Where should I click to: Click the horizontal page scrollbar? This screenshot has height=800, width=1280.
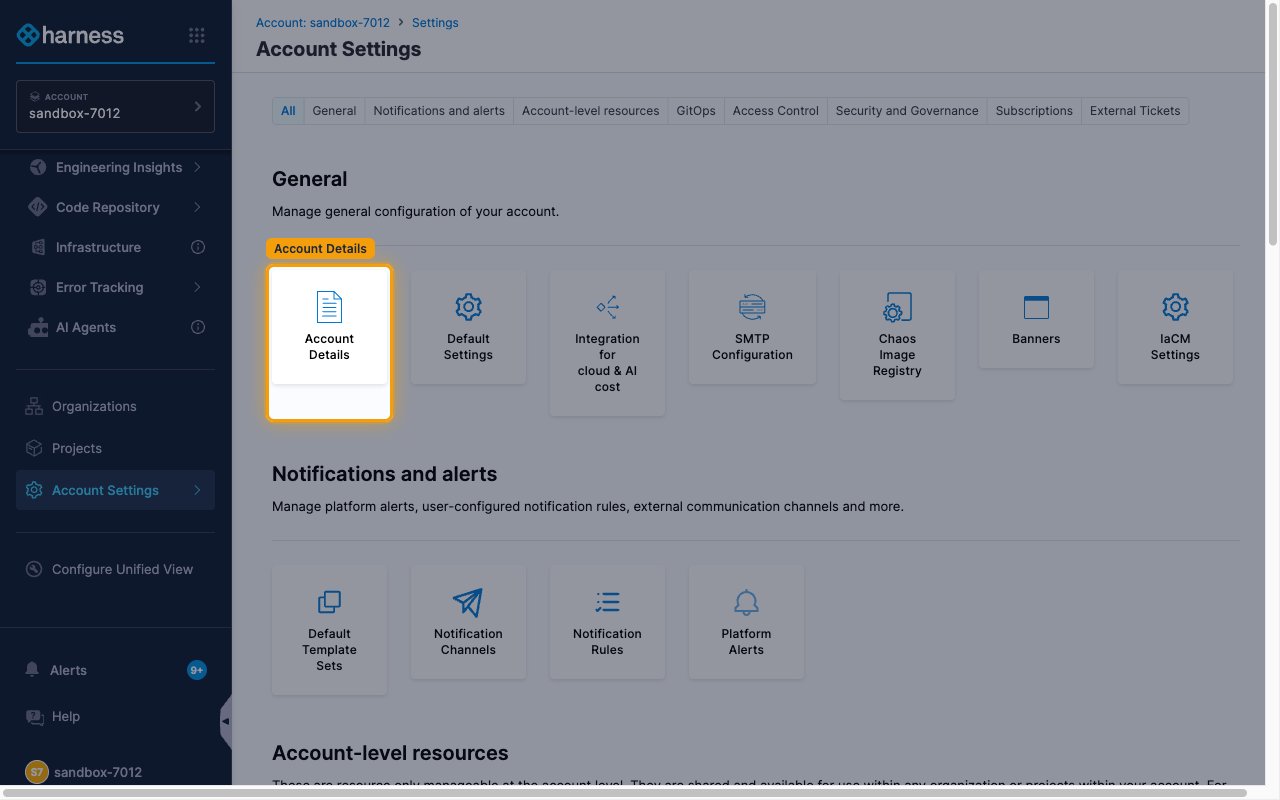(624, 793)
